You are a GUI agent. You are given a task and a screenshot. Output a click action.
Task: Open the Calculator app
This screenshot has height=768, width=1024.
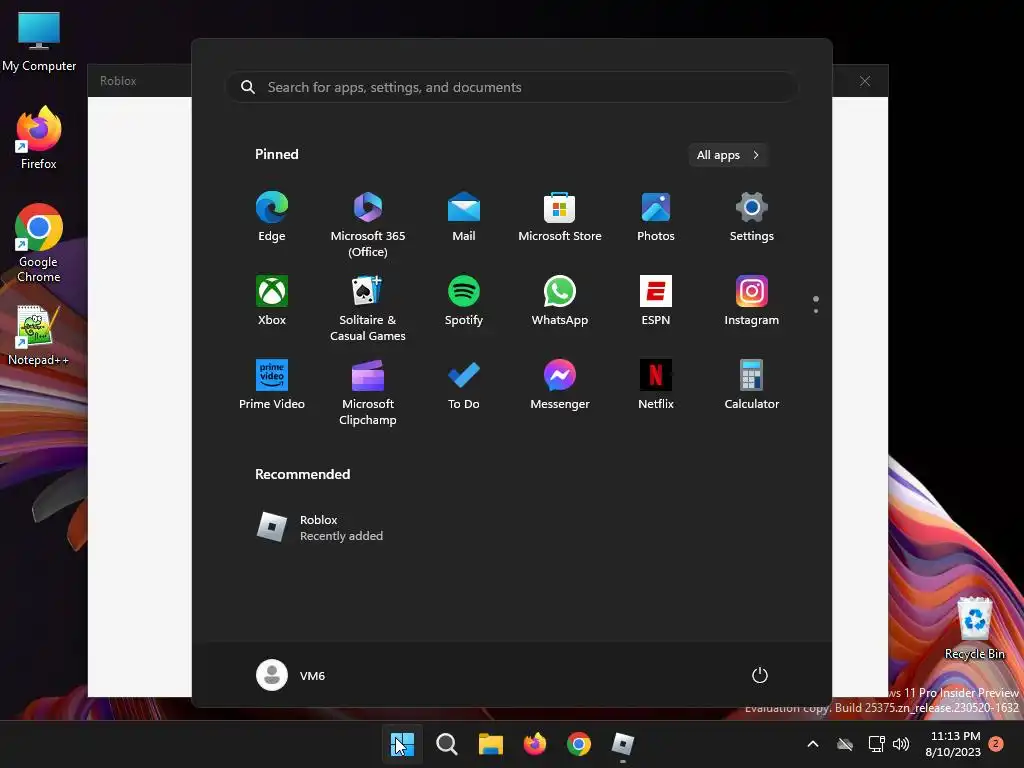[752, 384]
